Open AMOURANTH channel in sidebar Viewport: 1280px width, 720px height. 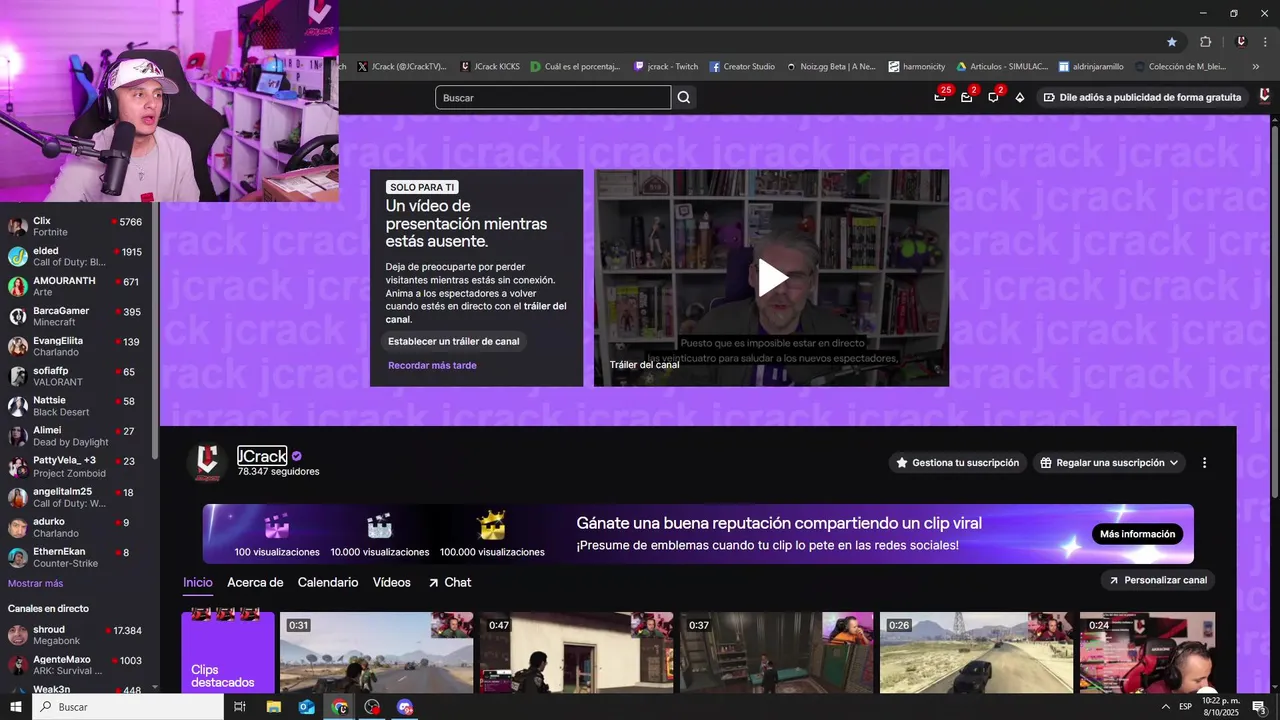click(x=76, y=286)
